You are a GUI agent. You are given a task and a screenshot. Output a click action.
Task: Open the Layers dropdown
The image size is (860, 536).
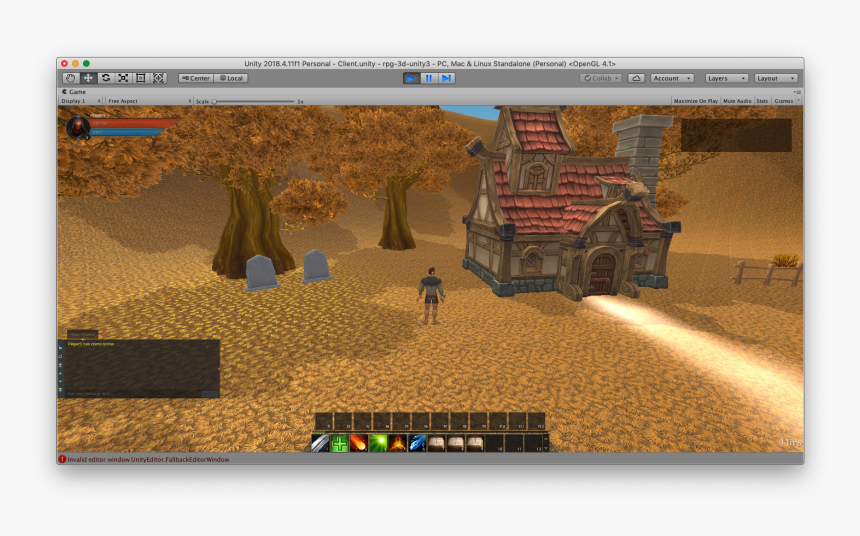pos(726,78)
